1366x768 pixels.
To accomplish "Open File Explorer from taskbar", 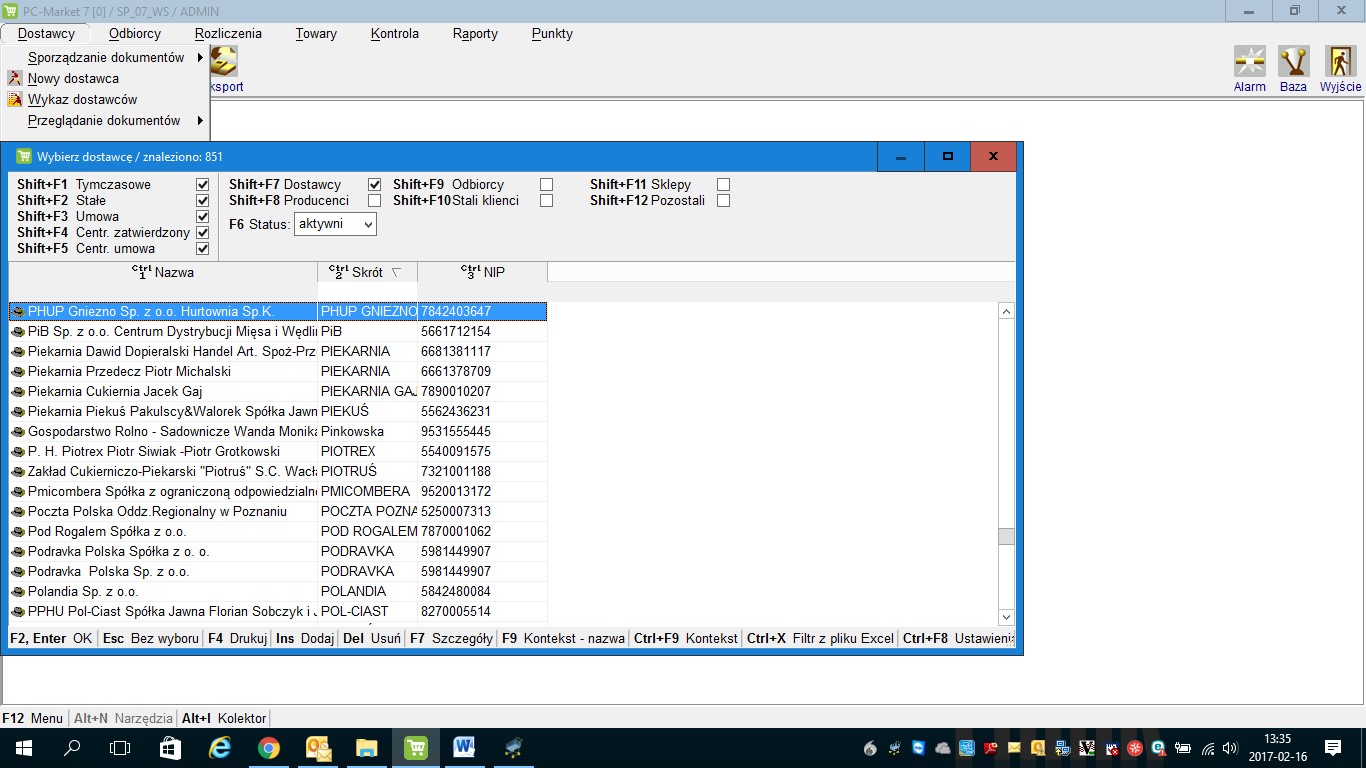I will [366, 748].
